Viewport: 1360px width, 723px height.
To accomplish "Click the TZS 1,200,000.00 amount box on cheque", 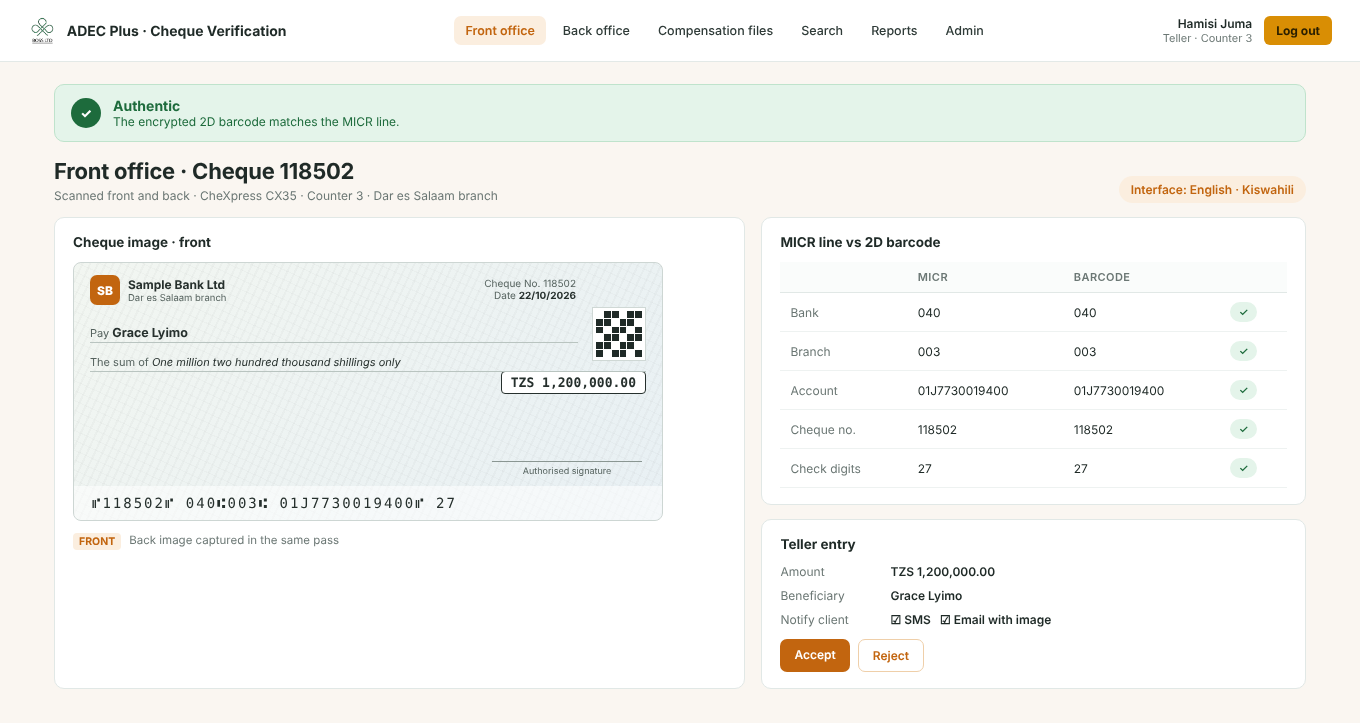I will pyautogui.click(x=573, y=383).
